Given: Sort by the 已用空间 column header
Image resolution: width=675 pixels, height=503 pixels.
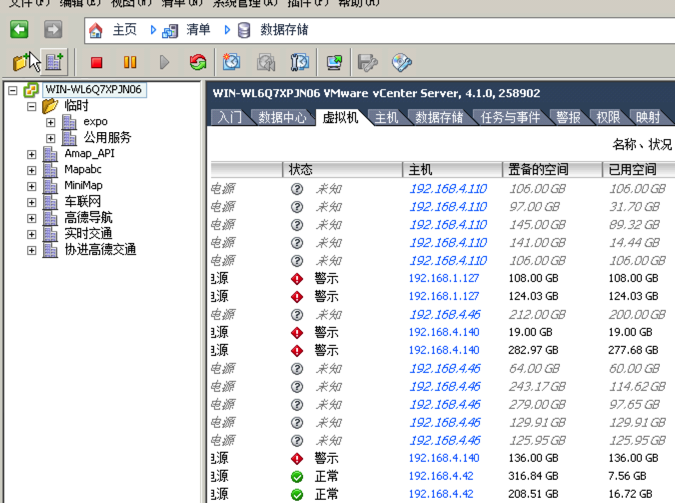Looking at the screenshot, I should coord(639,170).
